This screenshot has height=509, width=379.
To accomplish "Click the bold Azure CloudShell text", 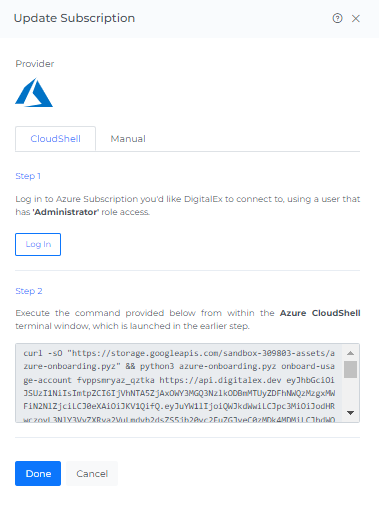I will (x=320, y=313).
